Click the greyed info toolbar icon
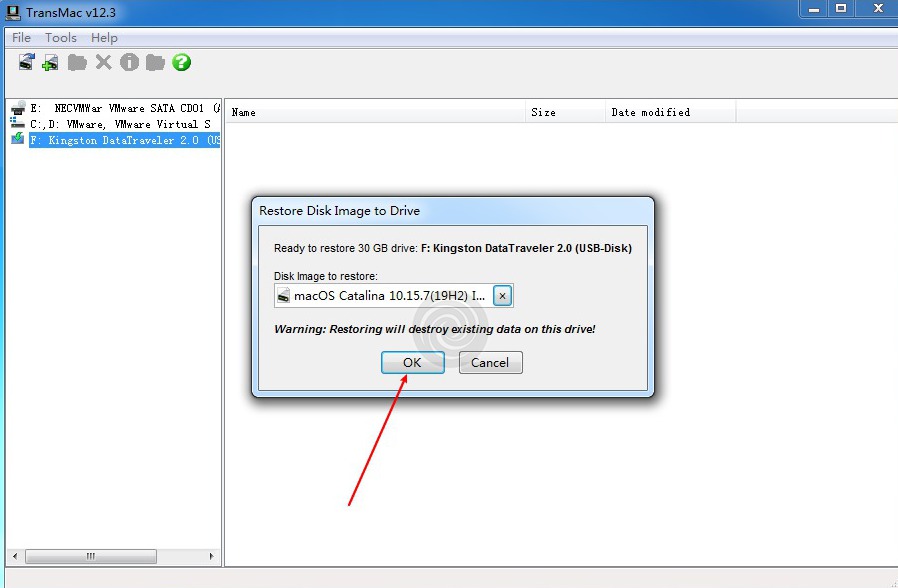Viewport: 898px width, 588px height. (x=129, y=62)
